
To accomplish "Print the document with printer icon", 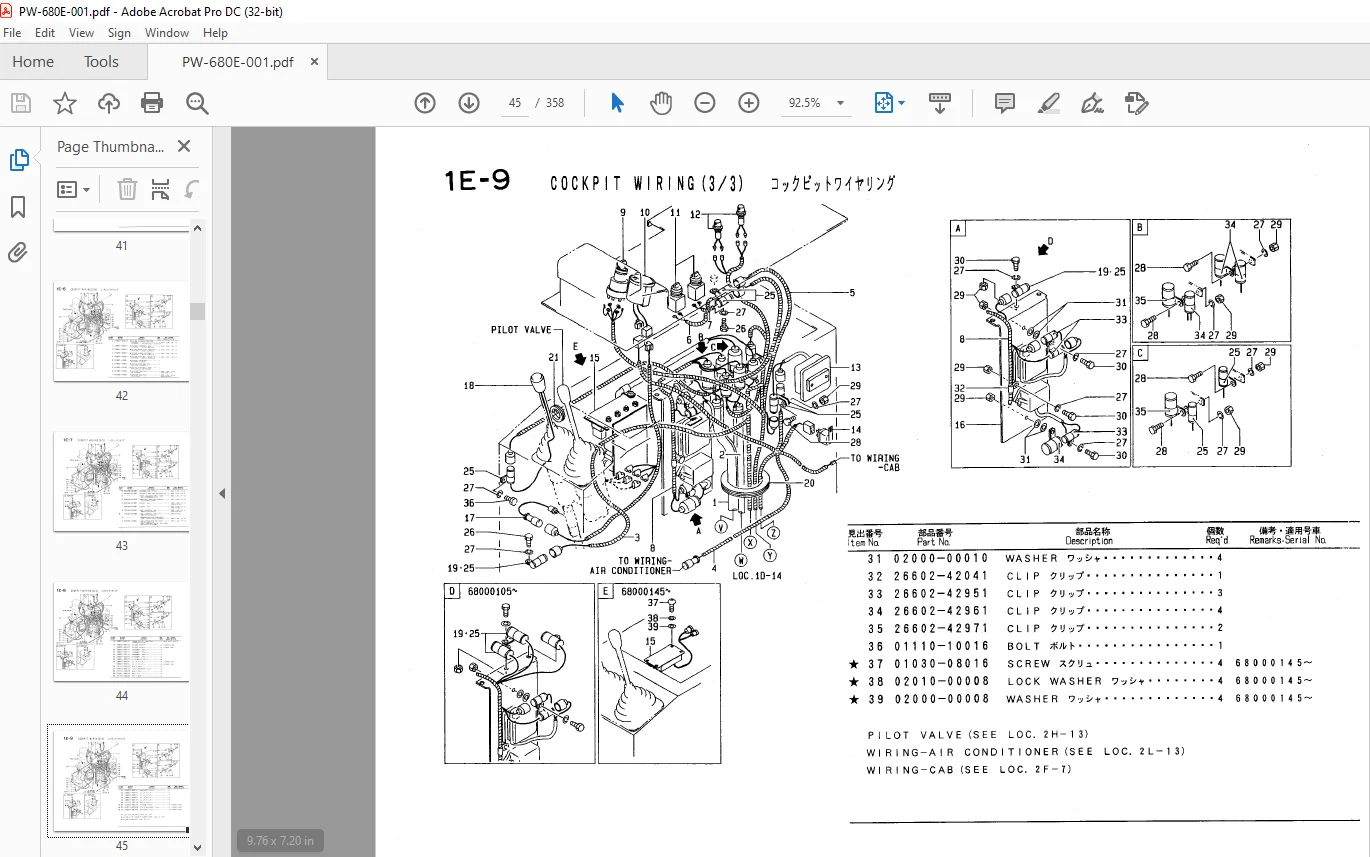I will pyautogui.click(x=152, y=103).
